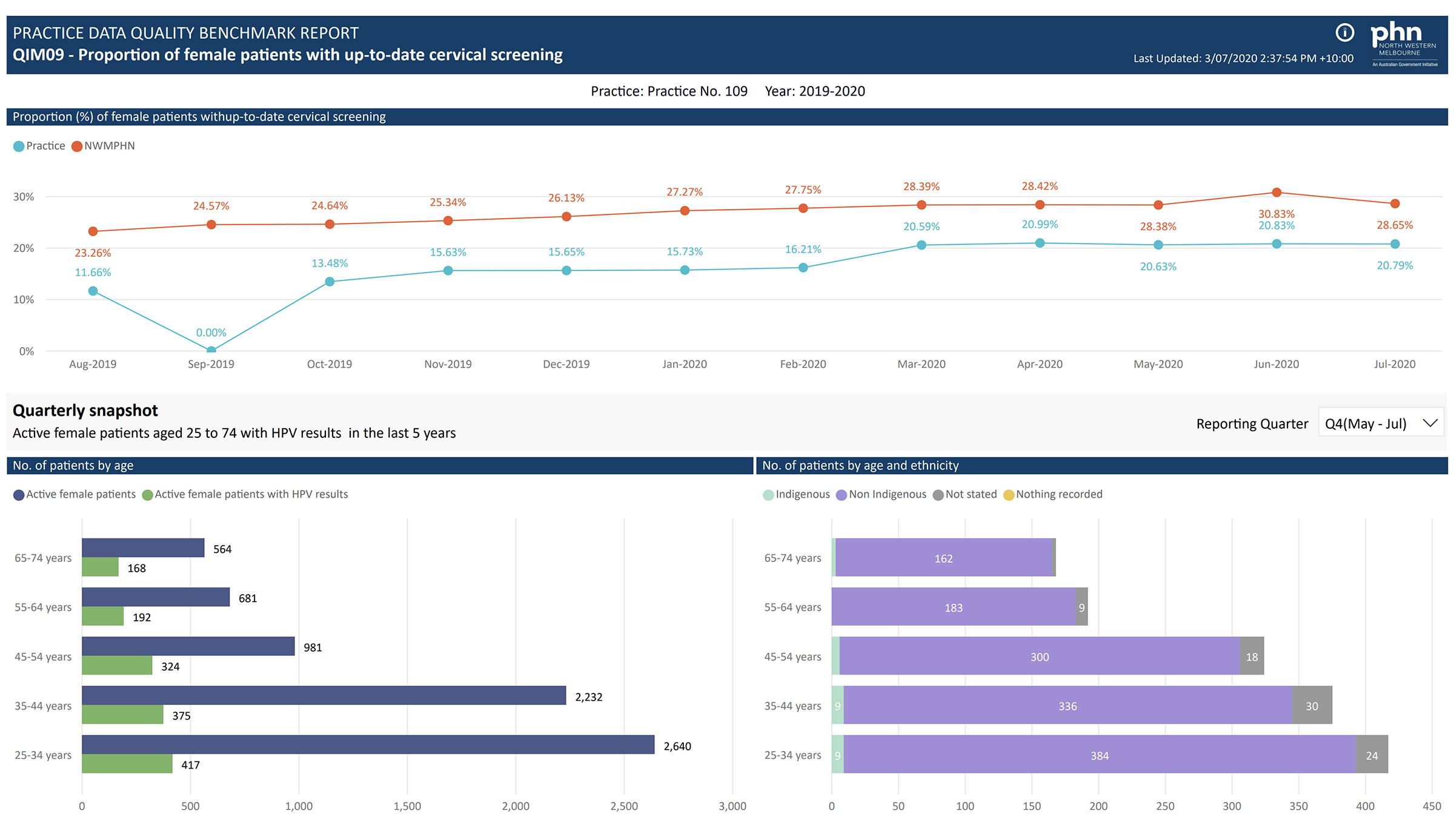
Task: Click the cyan Practice legend dot
Action: (18, 145)
